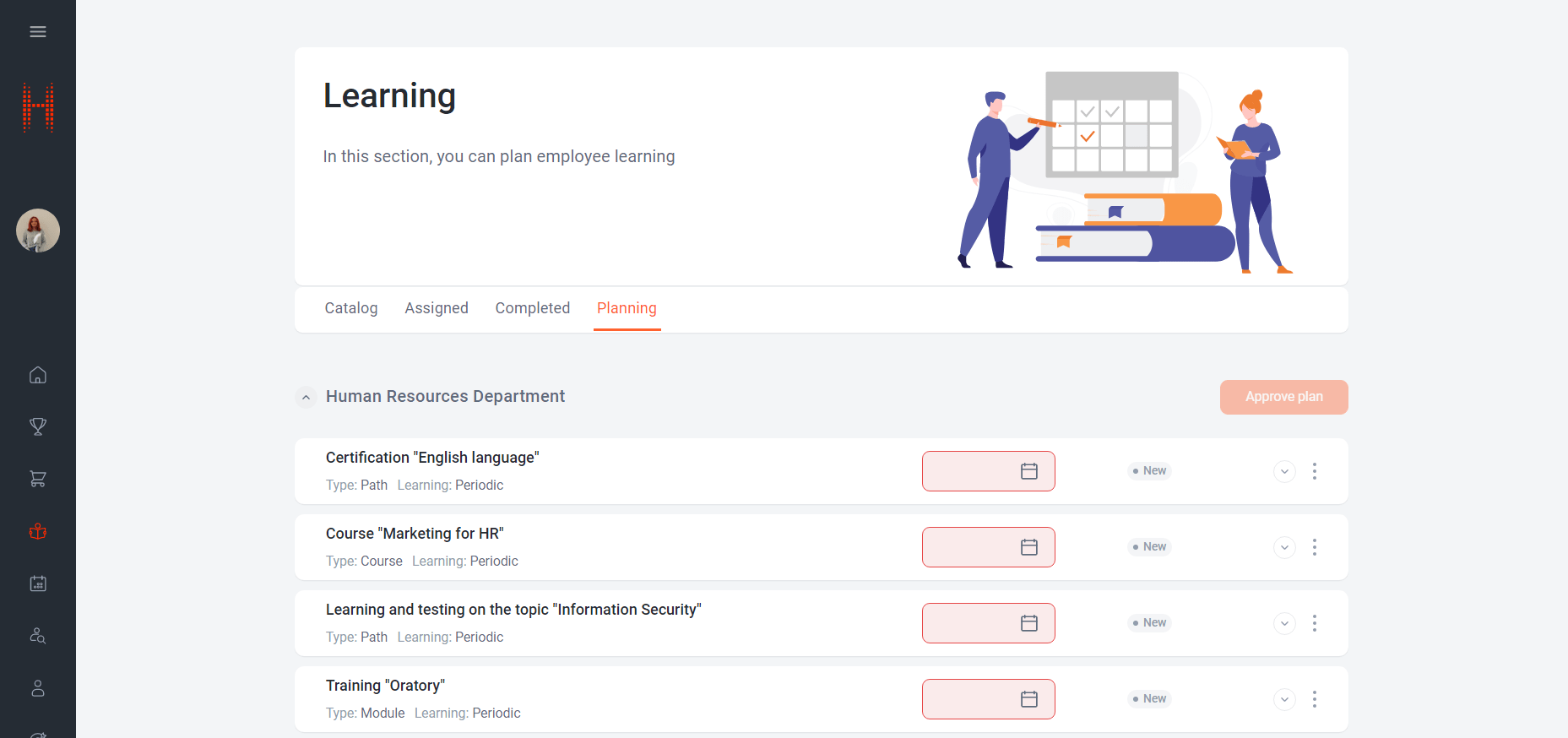The height and width of the screenshot is (738, 1568).
Task: Expand the Course "Marketing for HR" row
Action: pos(1284,547)
